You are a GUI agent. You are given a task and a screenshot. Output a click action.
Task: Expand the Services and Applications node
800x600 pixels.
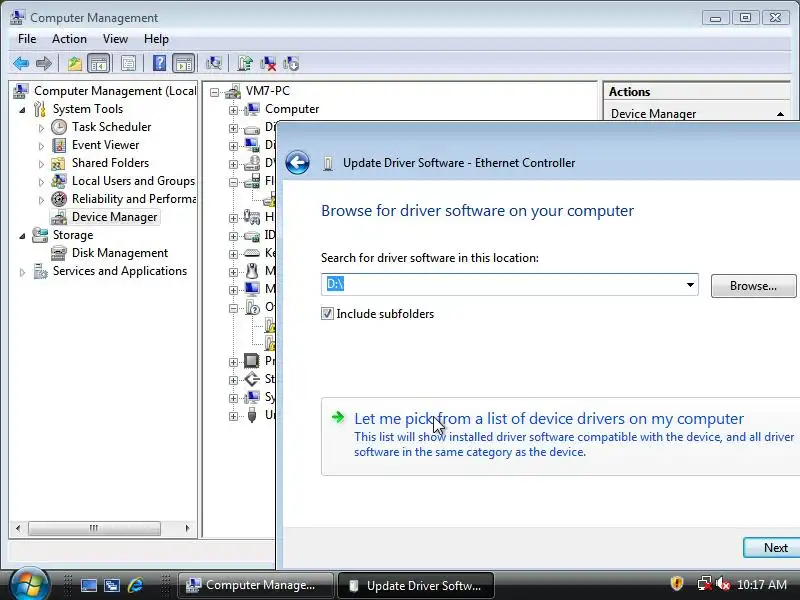click(22, 272)
